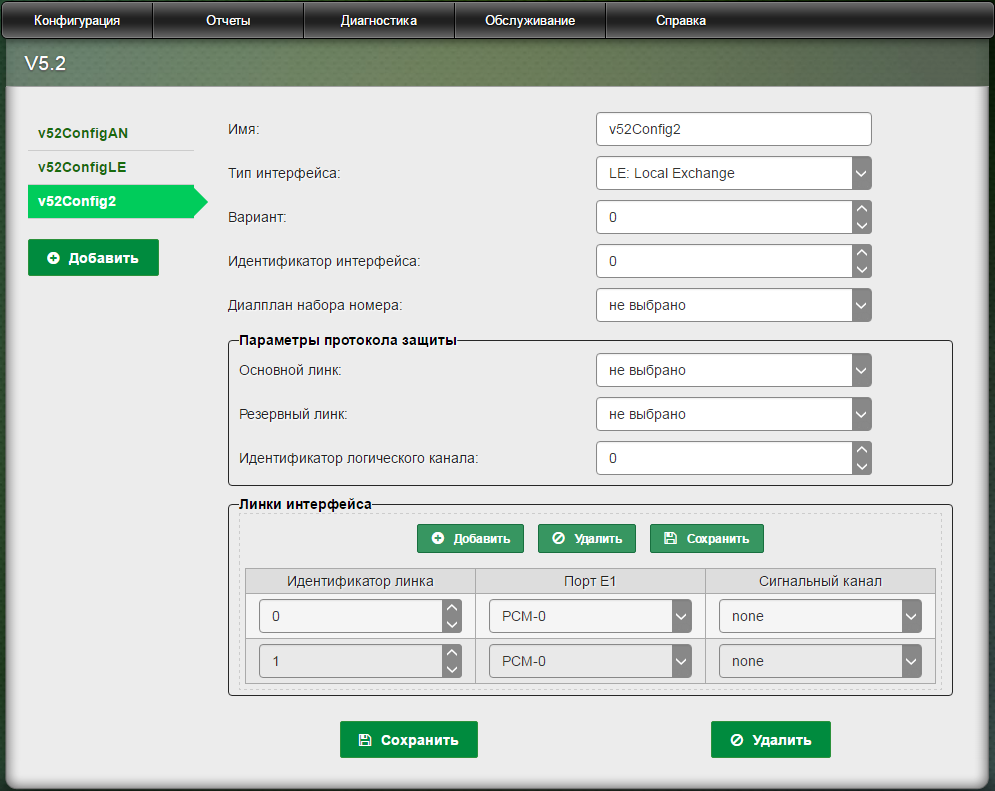Open the Тип интерфейса dropdown

(x=734, y=173)
